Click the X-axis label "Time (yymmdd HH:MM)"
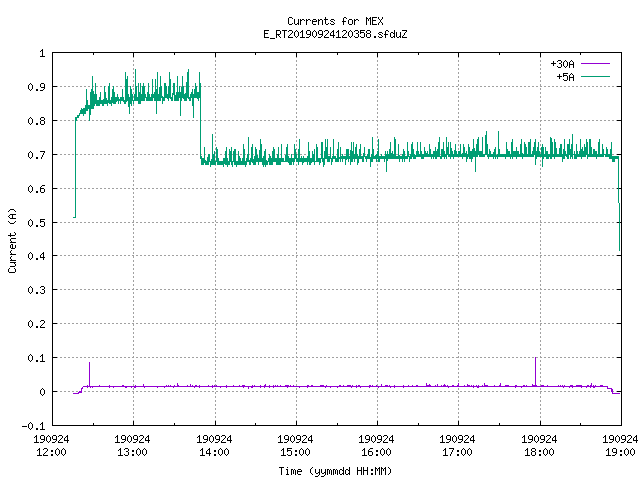Screen dimensions: 640x480 point(335,471)
